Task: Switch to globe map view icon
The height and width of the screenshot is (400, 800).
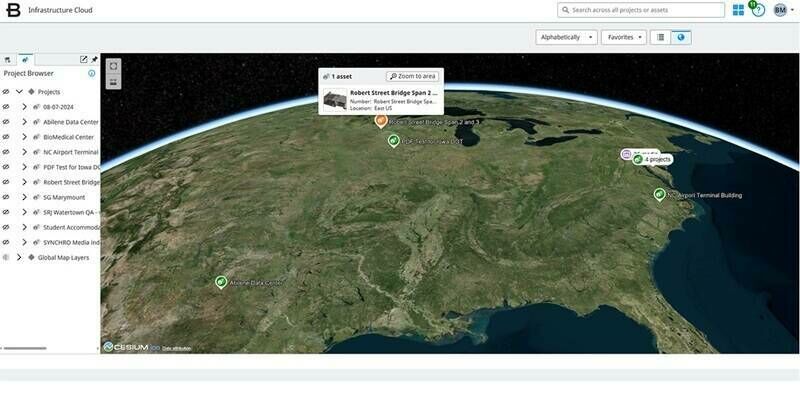Action: [681, 37]
